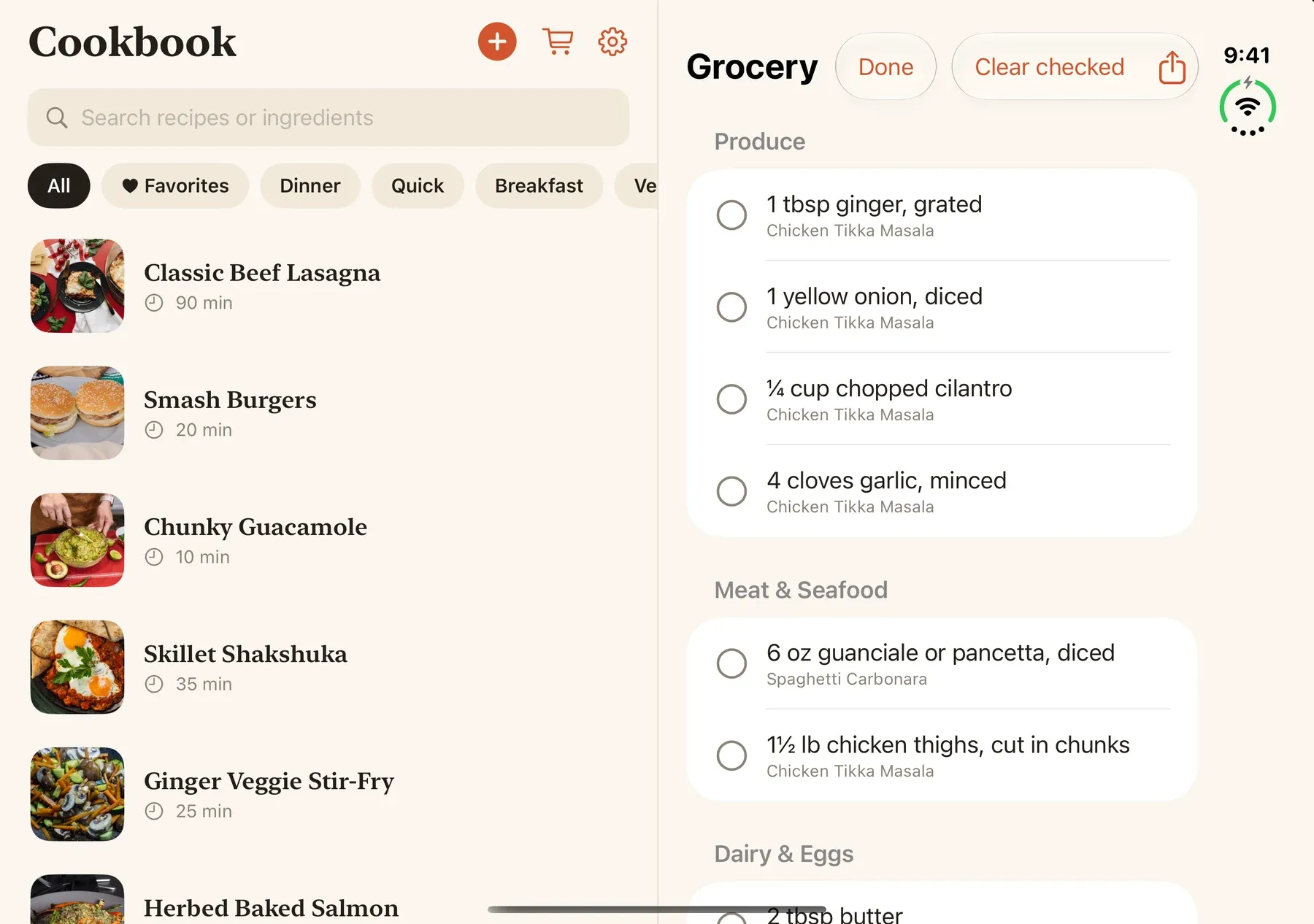
Task: Click Spaghetti Carbonara source label
Action: [x=847, y=679]
